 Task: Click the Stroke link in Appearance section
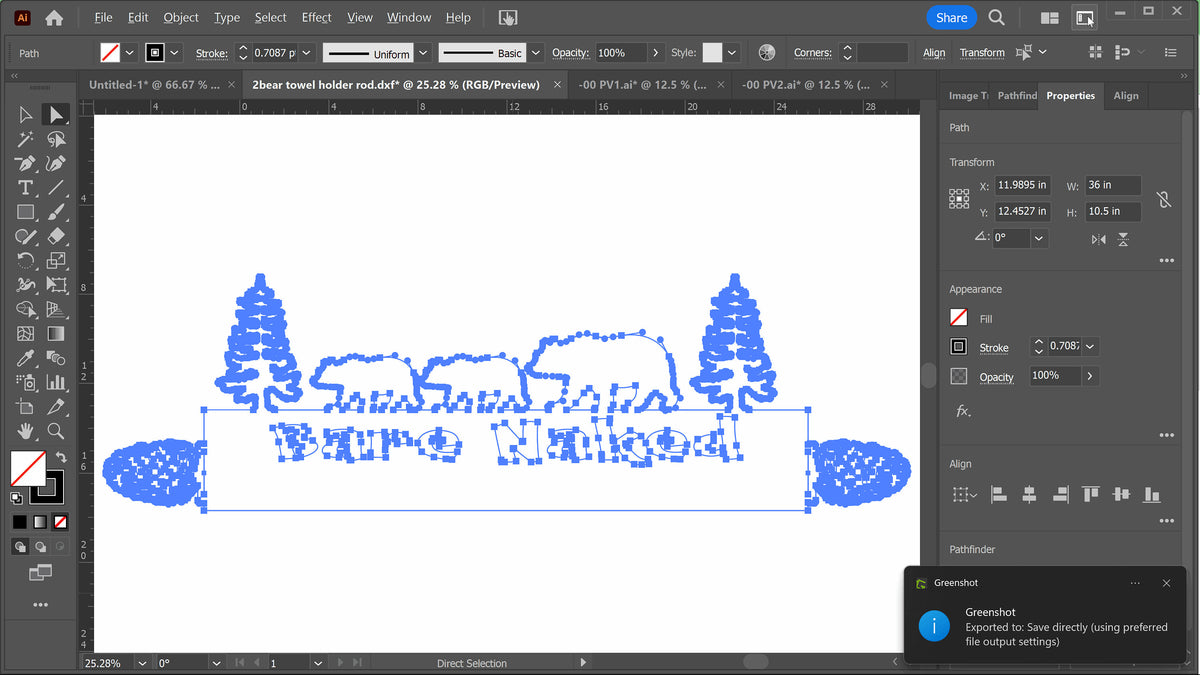coord(994,348)
